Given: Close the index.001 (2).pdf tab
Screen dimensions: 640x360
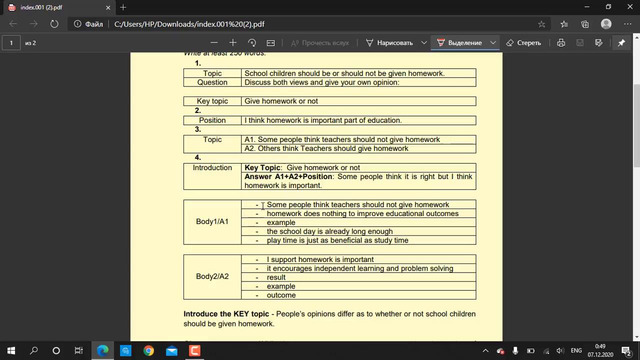Looking at the screenshot, I should [108, 7].
